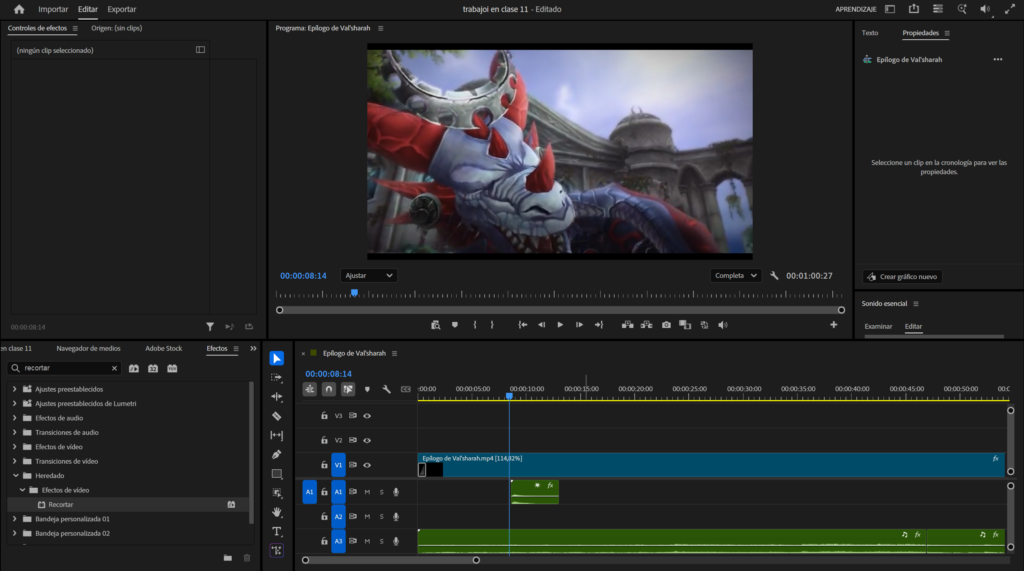Image resolution: width=1024 pixels, height=571 pixels.
Task: Toggle A3 track targeting
Action: pyautogui.click(x=338, y=541)
